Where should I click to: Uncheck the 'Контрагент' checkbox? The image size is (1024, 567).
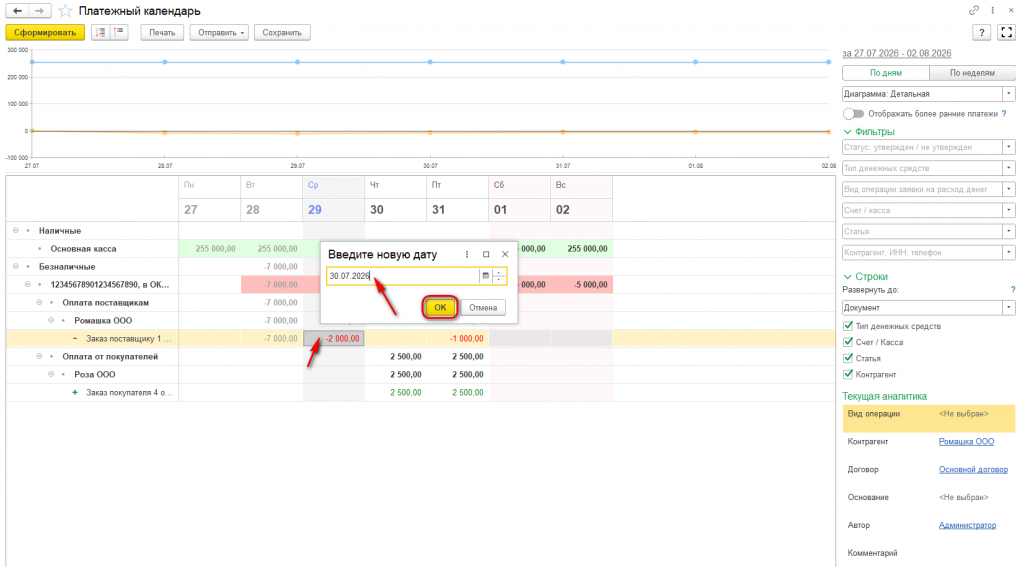pyautogui.click(x=848, y=374)
